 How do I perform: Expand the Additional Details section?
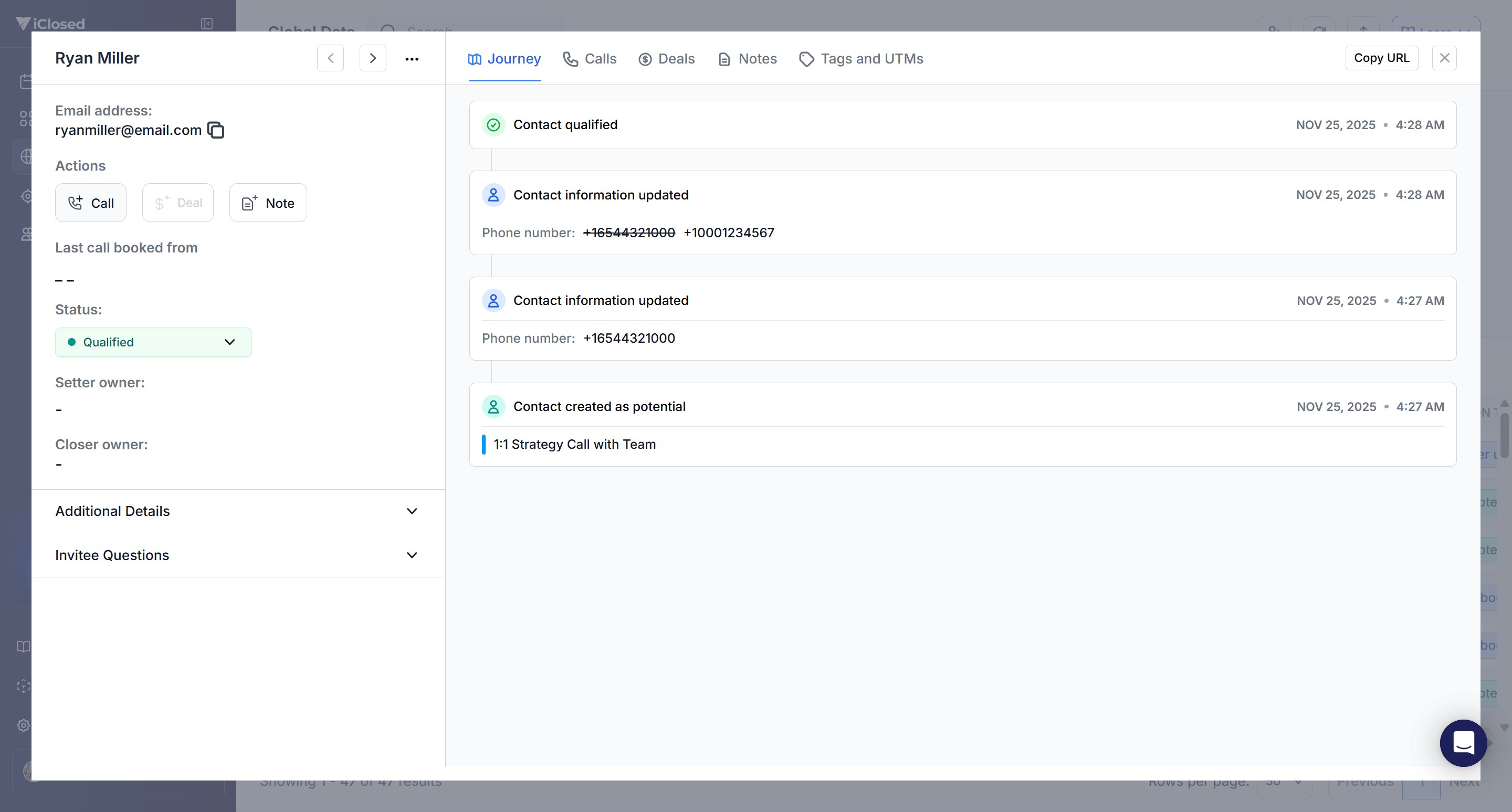238,511
